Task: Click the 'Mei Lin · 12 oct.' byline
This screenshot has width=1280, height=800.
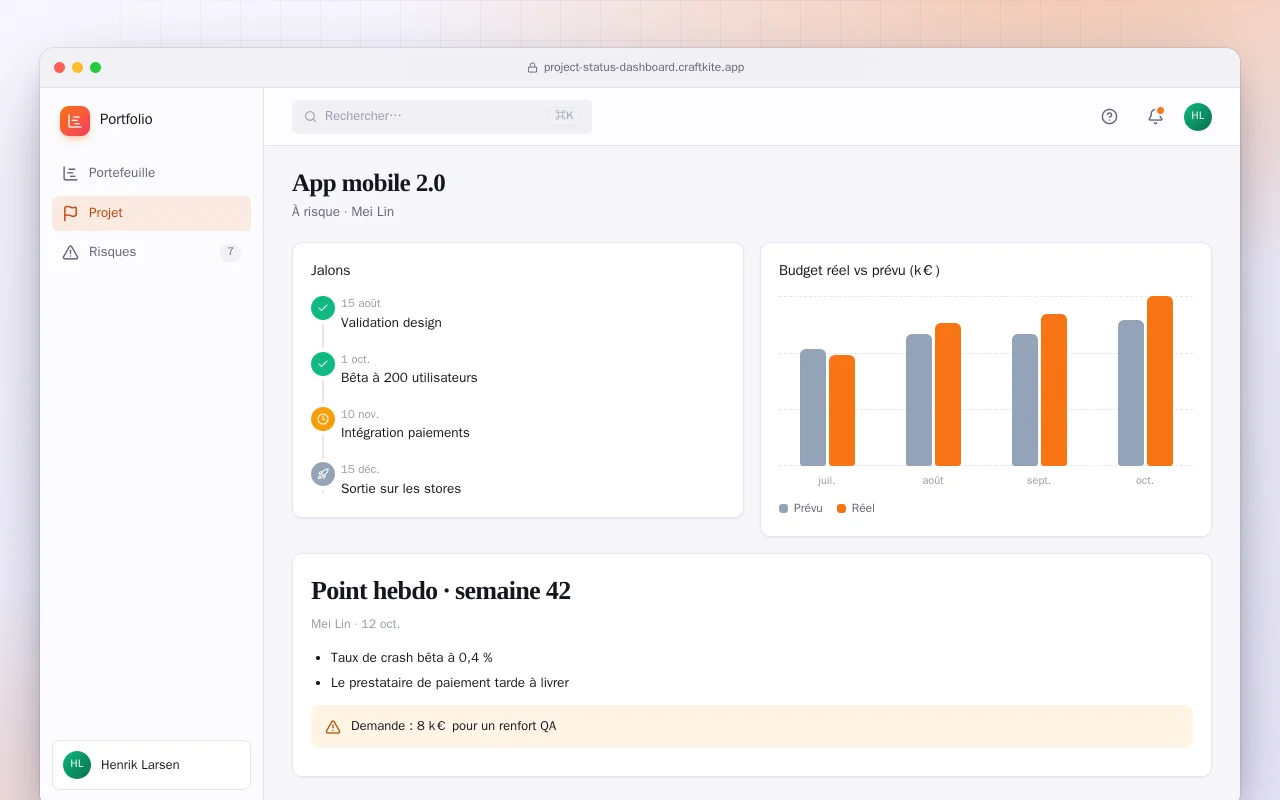Action: click(x=356, y=624)
